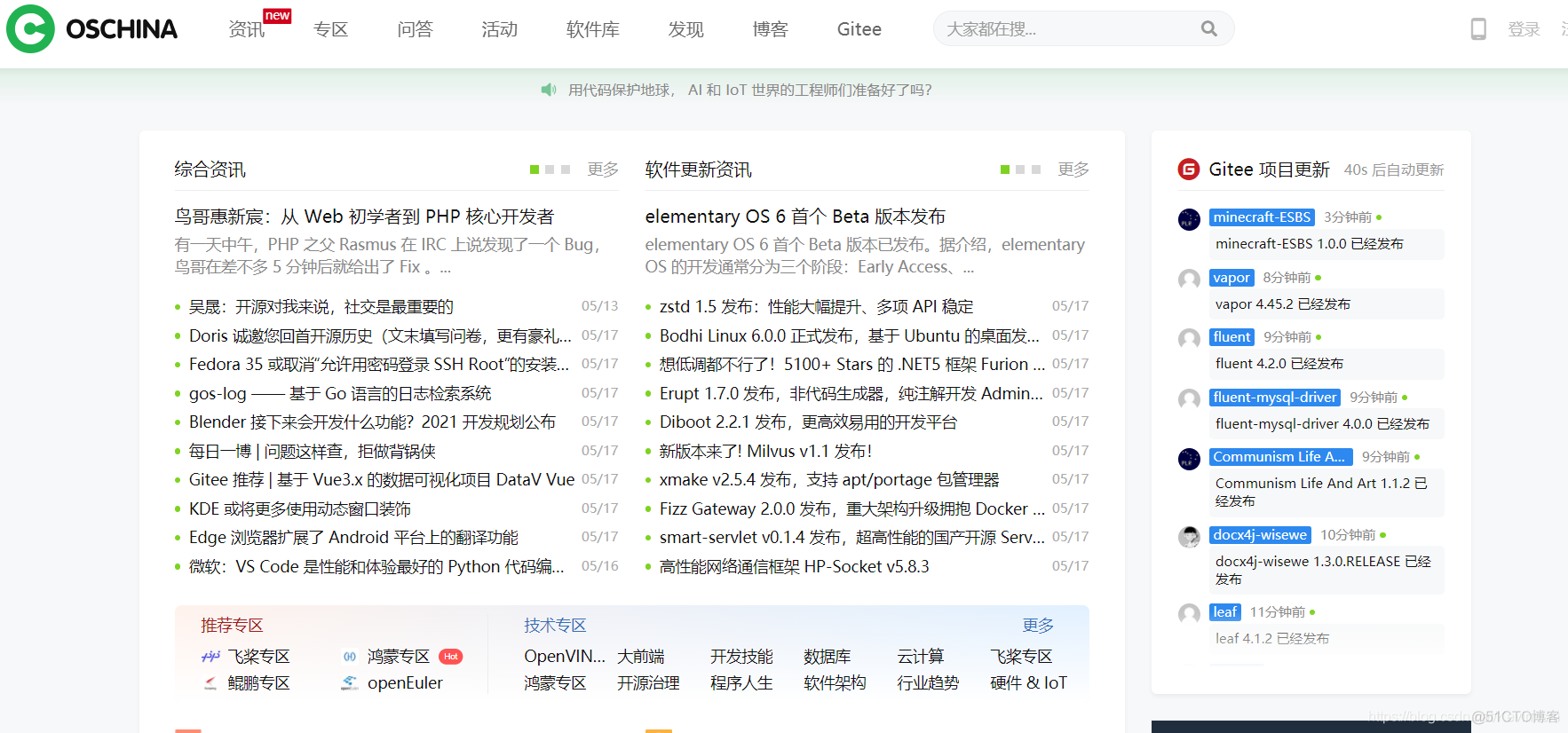Open article Blender 2021 开发规划公布
Image resolution: width=1568 pixels, height=733 pixels.
click(x=372, y=422)
